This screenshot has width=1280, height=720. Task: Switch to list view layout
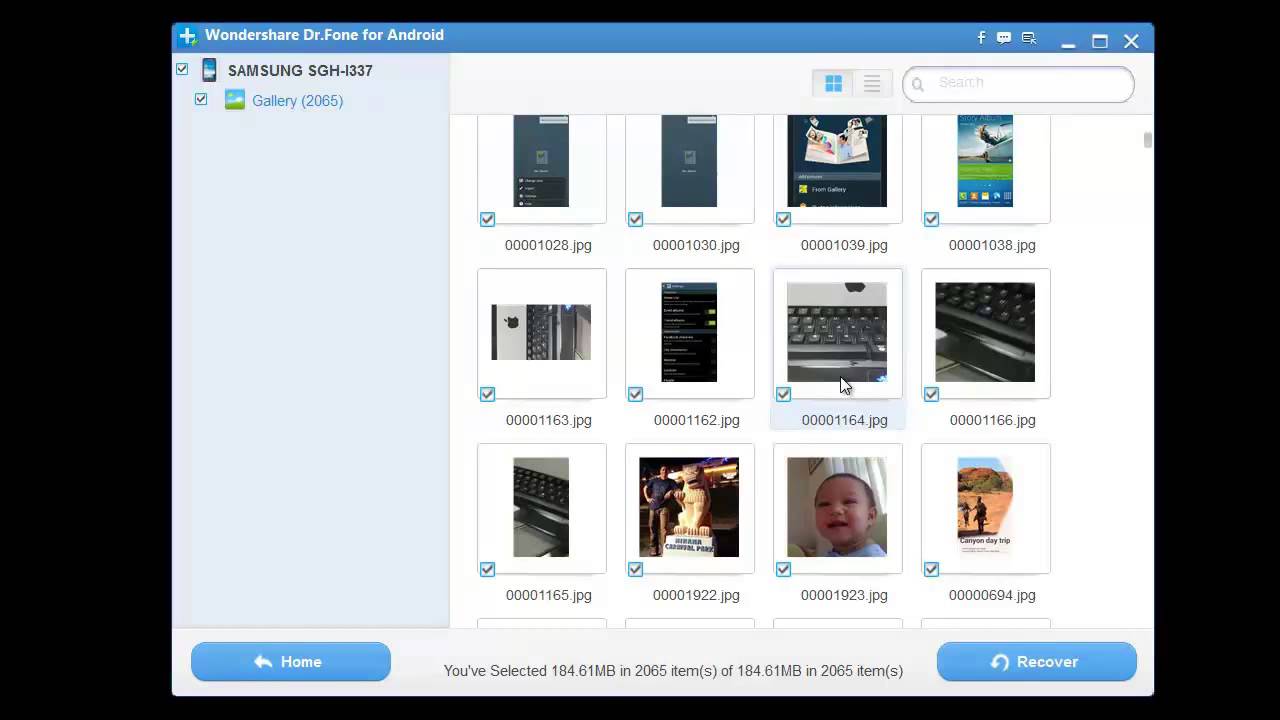point(872,84)
